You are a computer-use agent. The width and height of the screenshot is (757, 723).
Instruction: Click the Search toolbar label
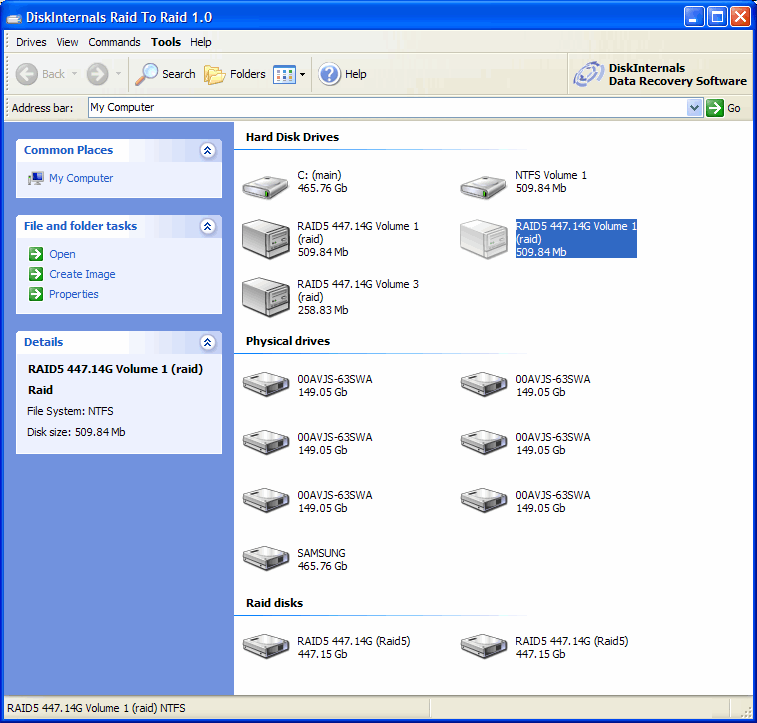tap(179, 74)
